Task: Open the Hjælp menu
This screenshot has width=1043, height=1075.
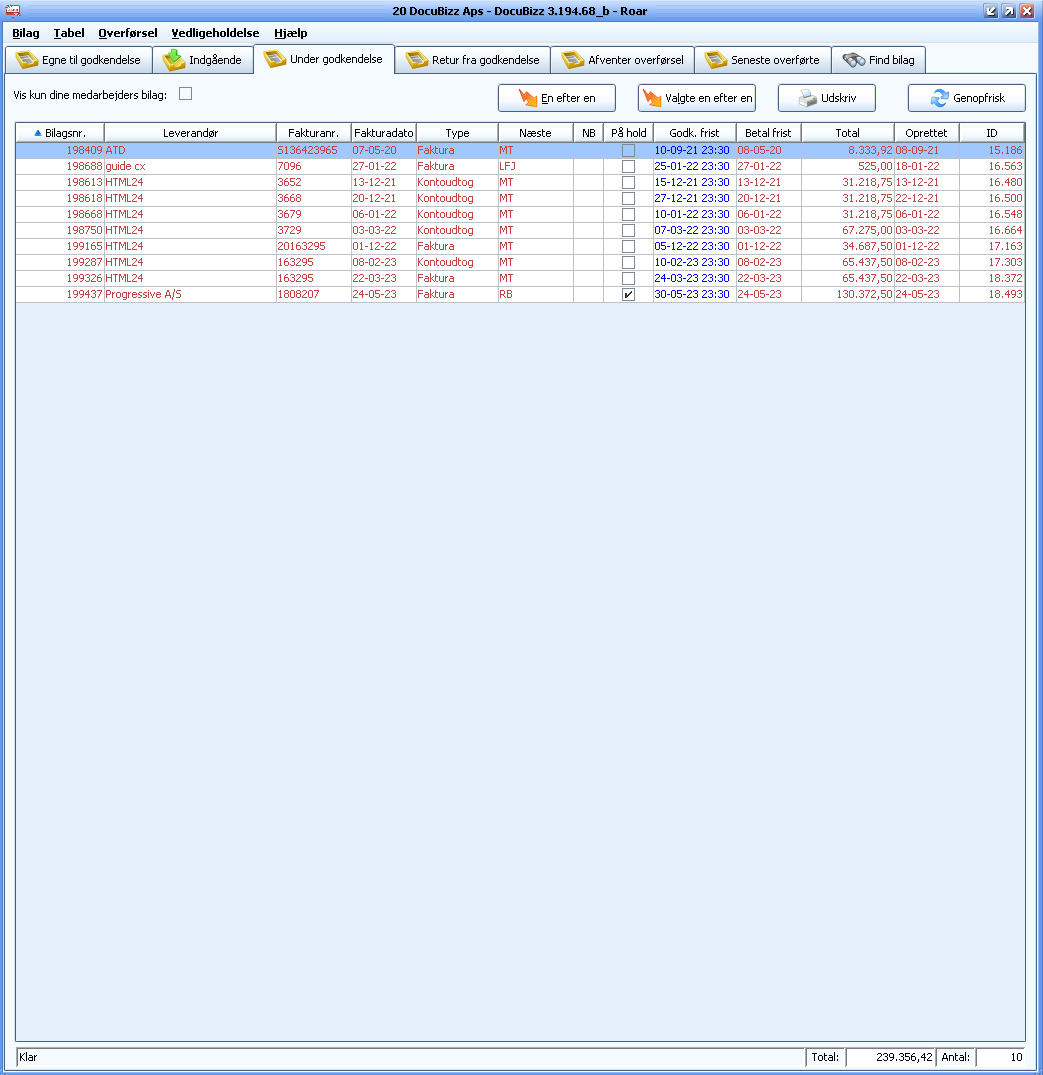Action: 290,33
